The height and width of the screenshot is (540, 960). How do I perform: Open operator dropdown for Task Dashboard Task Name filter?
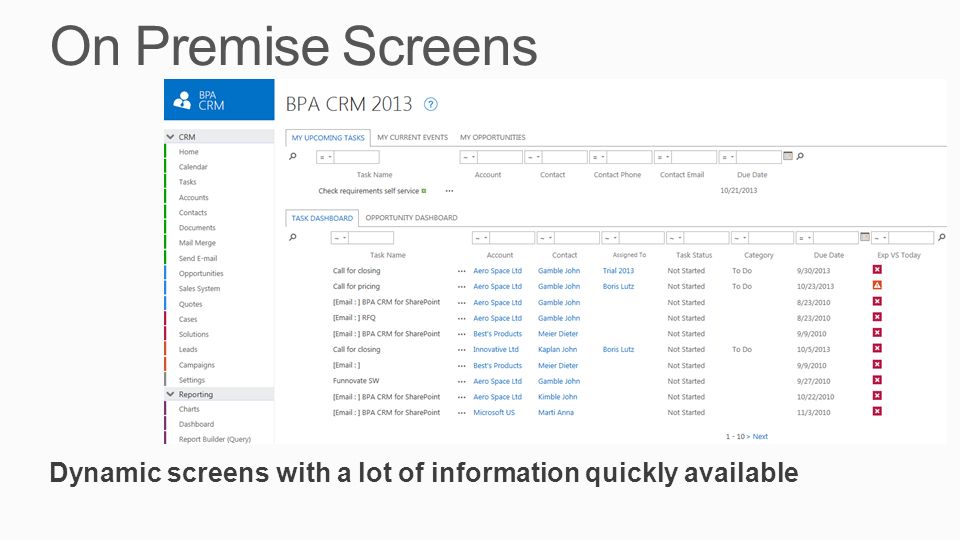click(340, 238)
